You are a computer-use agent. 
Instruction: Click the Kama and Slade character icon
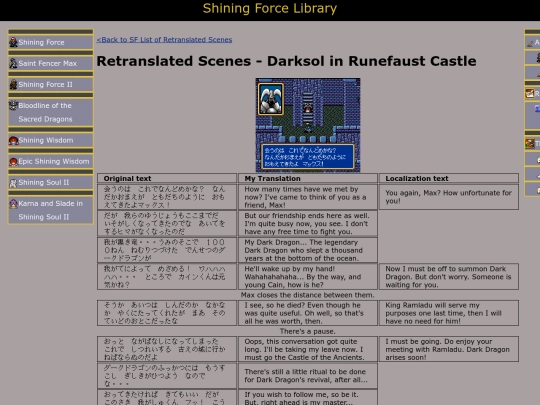(x=13, y=204)
